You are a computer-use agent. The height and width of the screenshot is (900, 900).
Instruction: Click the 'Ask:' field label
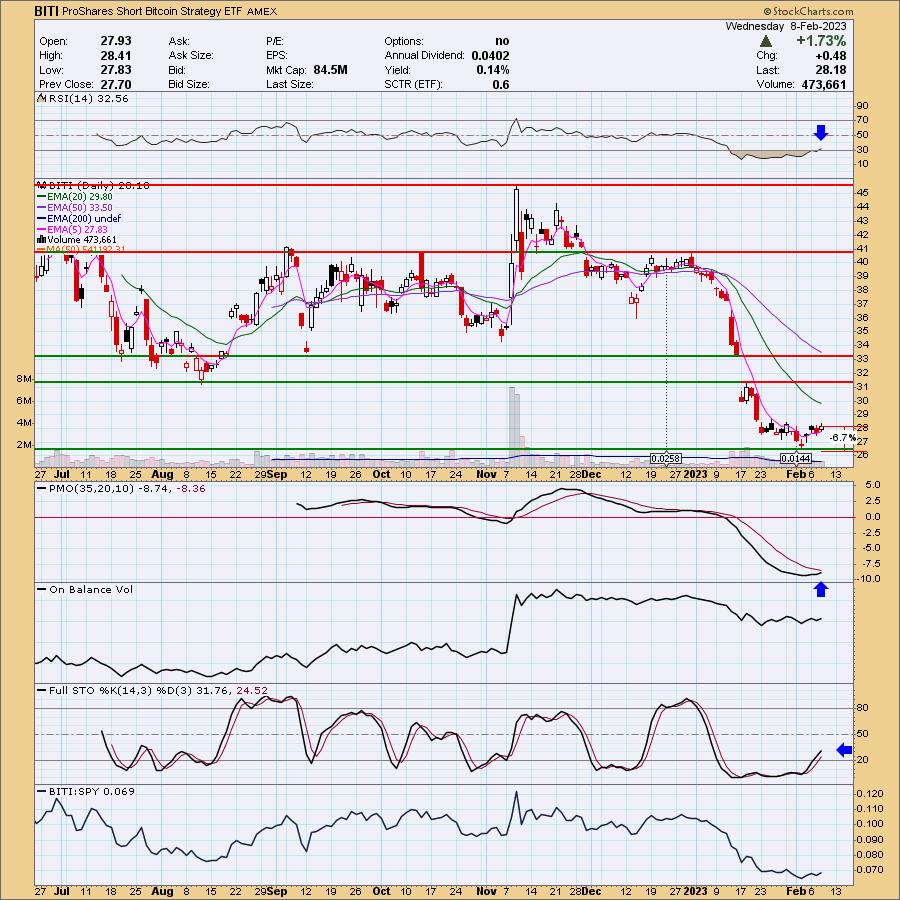(179, 41)
